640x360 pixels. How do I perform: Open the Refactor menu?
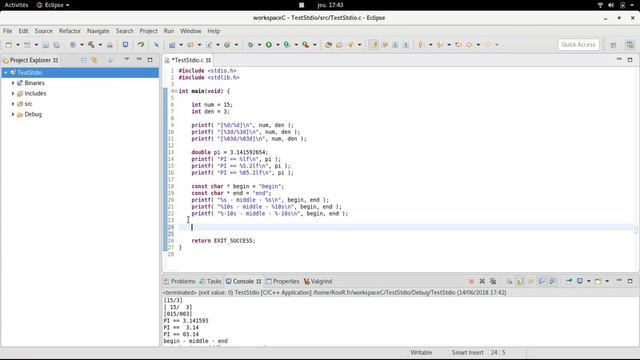pyautogui.click(x=70, y=31)
